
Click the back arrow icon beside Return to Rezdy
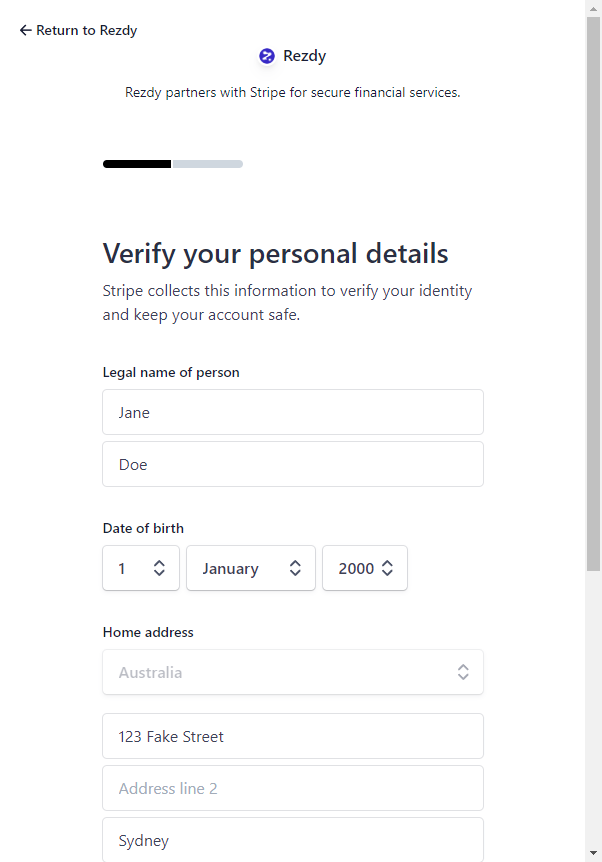pyautogui.click(x=25, y=30)
